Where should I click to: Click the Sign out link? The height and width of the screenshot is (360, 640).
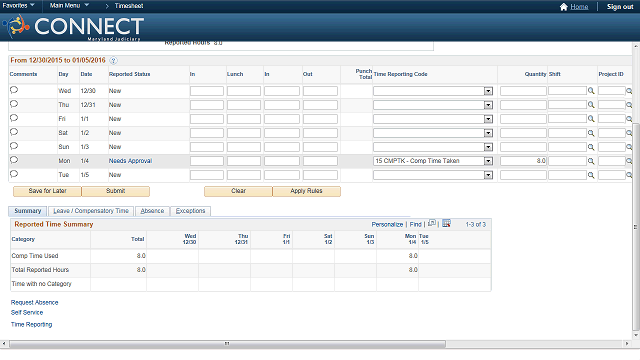620,7
